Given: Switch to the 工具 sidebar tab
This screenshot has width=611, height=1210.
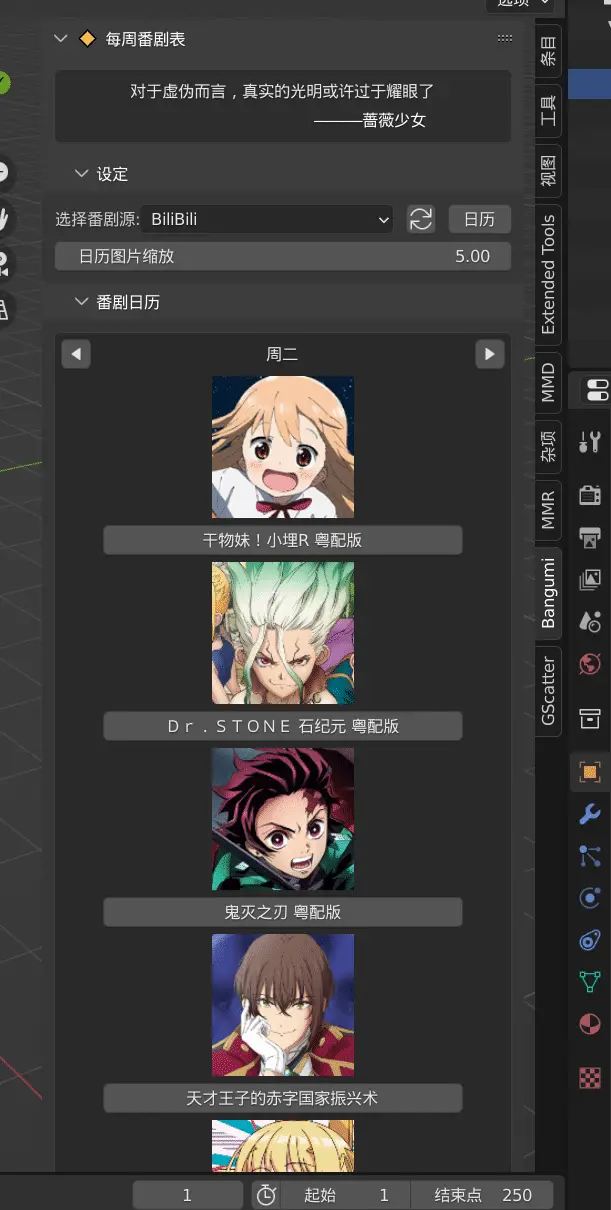Looking at the screenshot, I should pyautogui.click(x=548, y=110).
